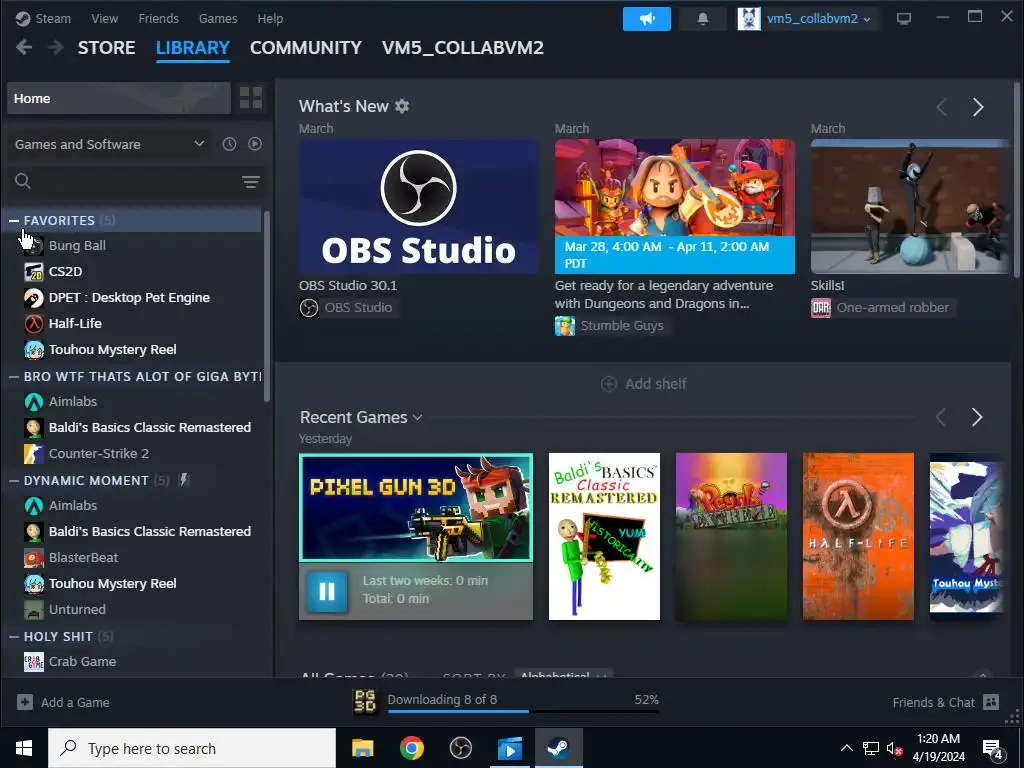The height and width of the screenshot is (768, 1024).
Task: Click the recent activity clock icon
Action: pos(229,144)
